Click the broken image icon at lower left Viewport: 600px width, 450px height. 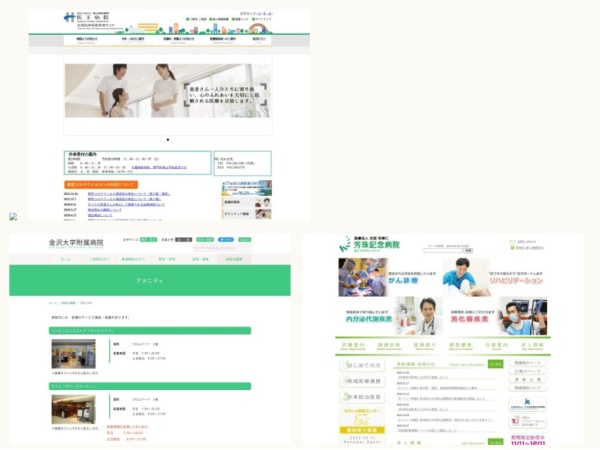tap(13, 217)
